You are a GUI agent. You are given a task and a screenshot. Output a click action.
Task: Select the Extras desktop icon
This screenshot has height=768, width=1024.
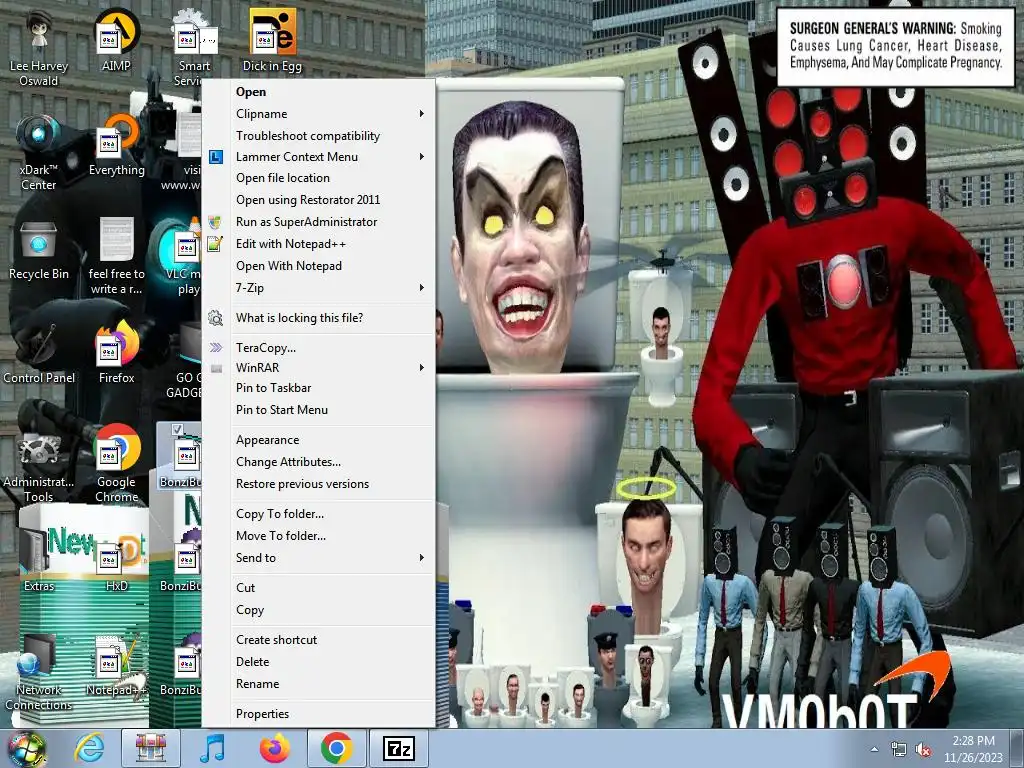click(39, 560)
